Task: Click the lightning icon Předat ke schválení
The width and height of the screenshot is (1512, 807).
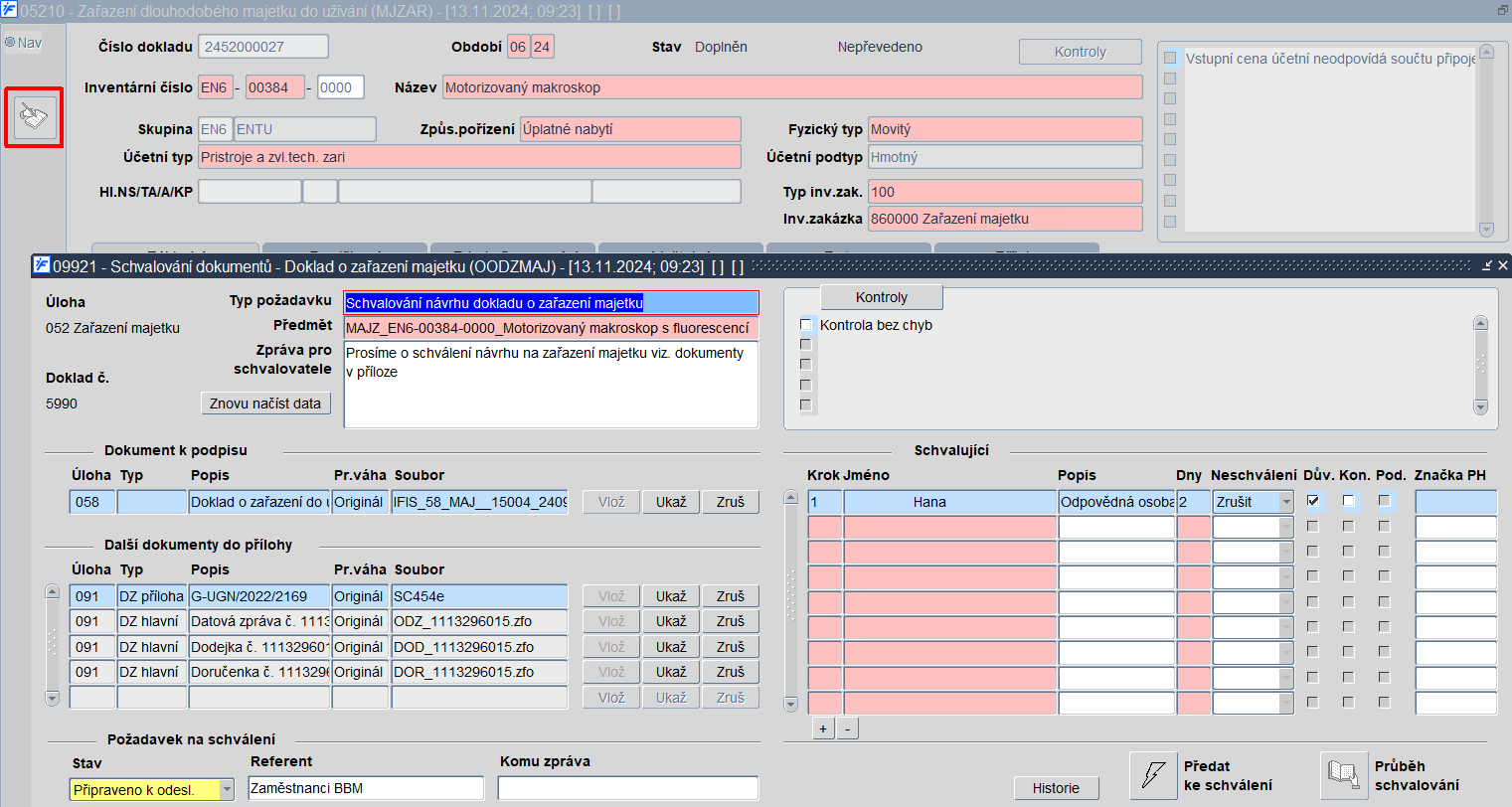Action: click(1153, 775)
